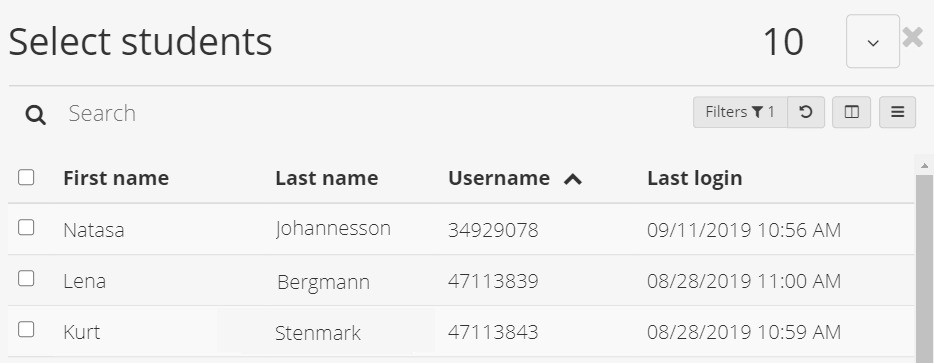Screen dimensions: 934x363
Task: Click username 47113839 in the table
Action: [x=493, y=281]
